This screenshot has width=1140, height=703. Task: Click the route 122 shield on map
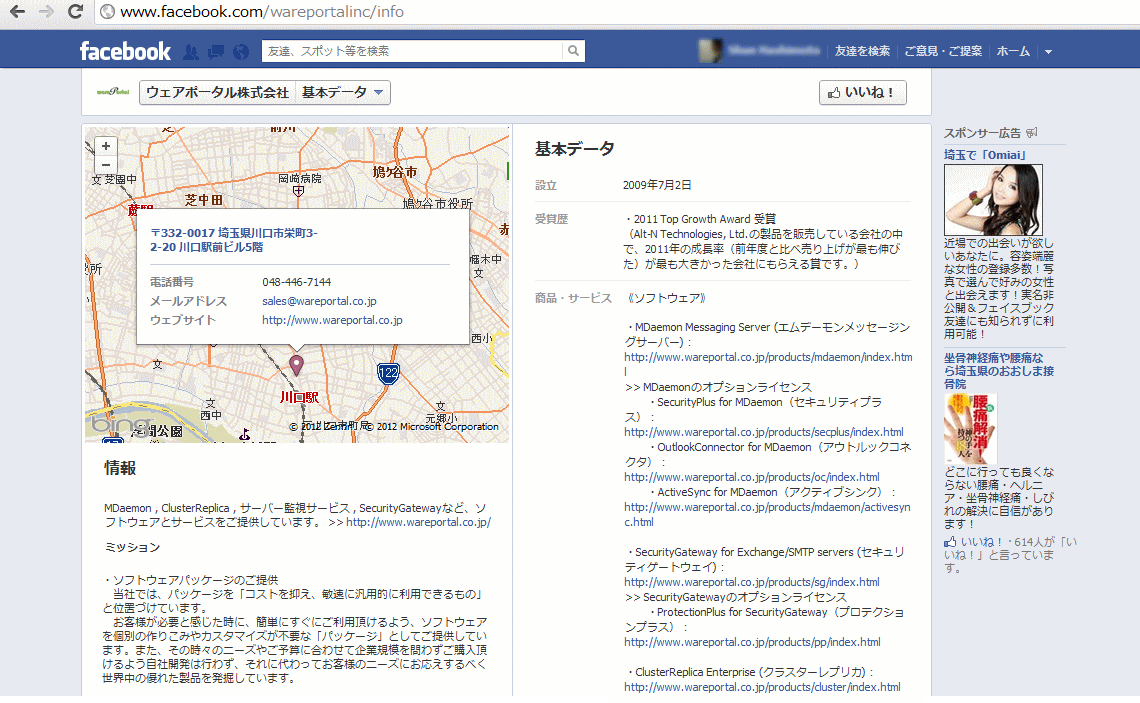point(388,374)
